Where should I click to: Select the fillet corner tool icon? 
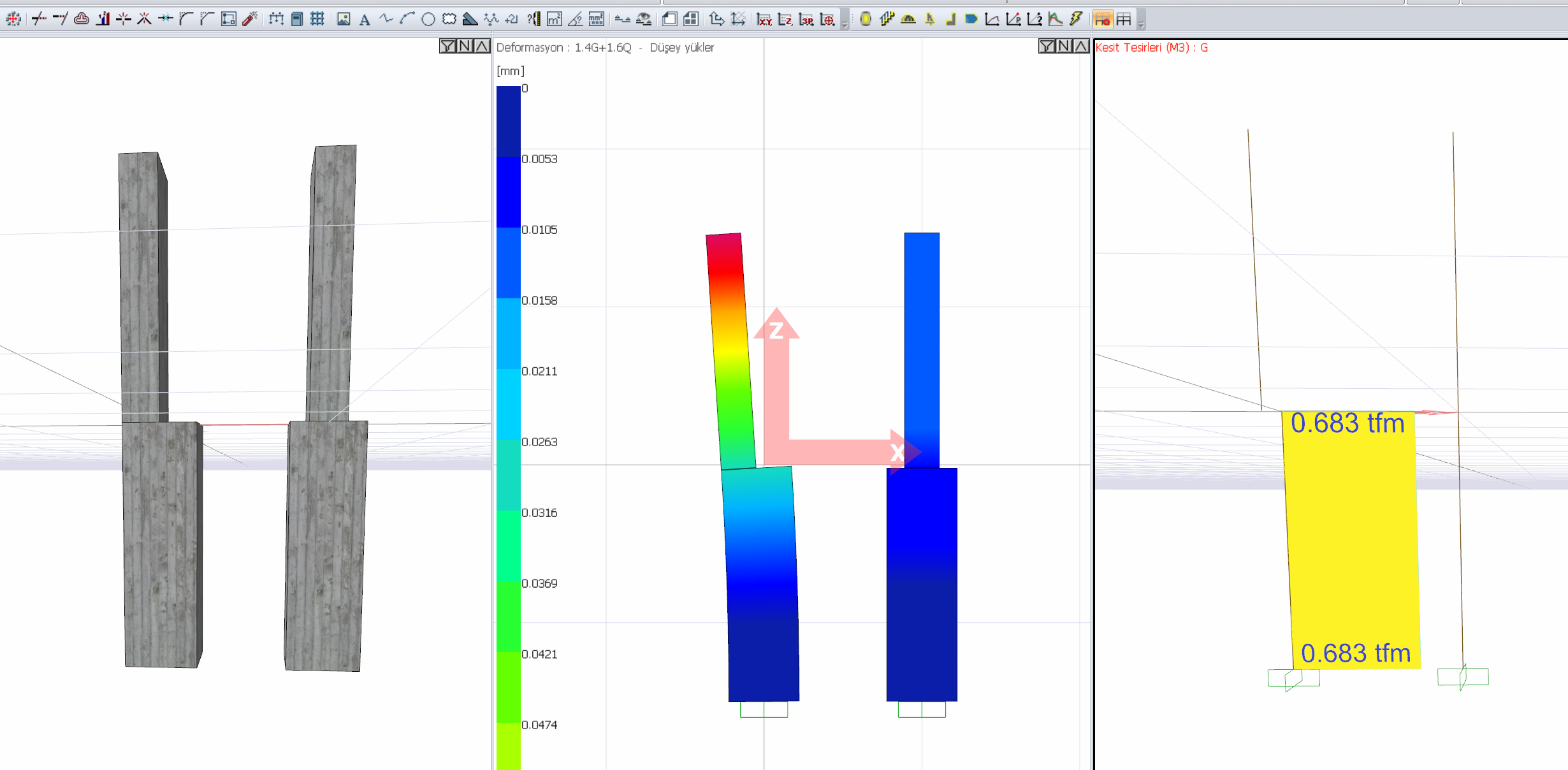186,19
